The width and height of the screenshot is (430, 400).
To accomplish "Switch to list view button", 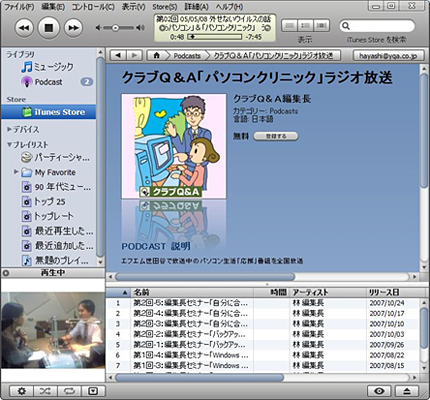I will tap(290, 25).
